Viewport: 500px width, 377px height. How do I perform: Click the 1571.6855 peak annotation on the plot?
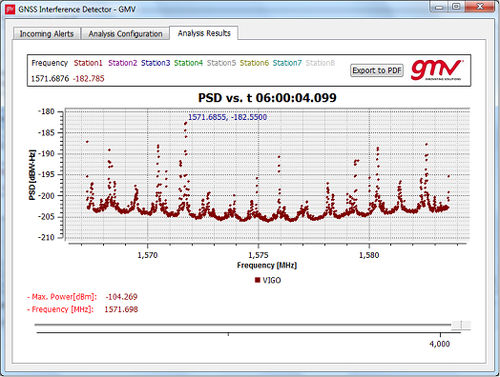click(228, 117)
